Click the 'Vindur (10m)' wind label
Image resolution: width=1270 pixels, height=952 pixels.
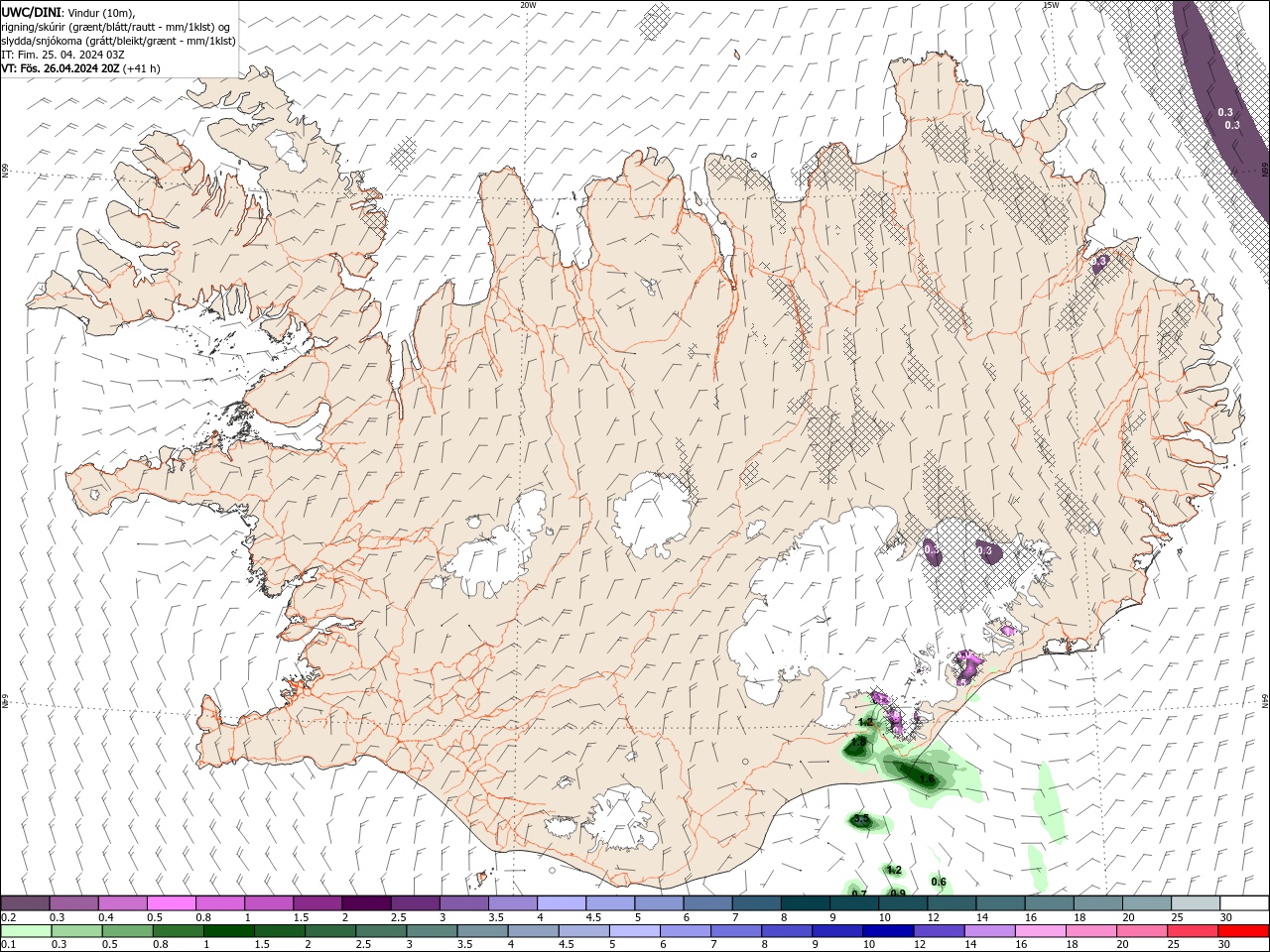99,12
